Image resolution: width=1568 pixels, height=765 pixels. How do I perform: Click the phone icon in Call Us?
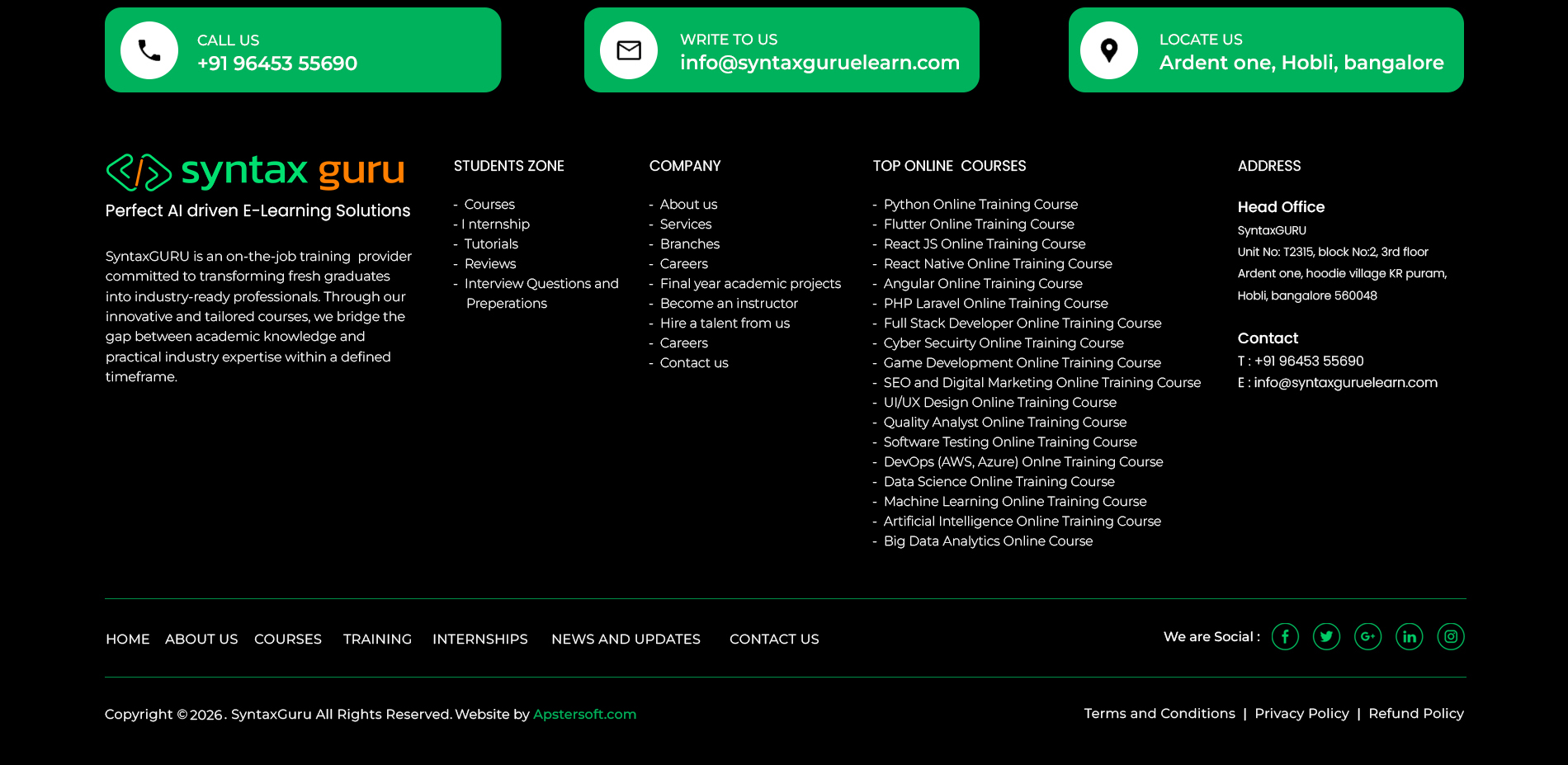[x=149, y=50]
